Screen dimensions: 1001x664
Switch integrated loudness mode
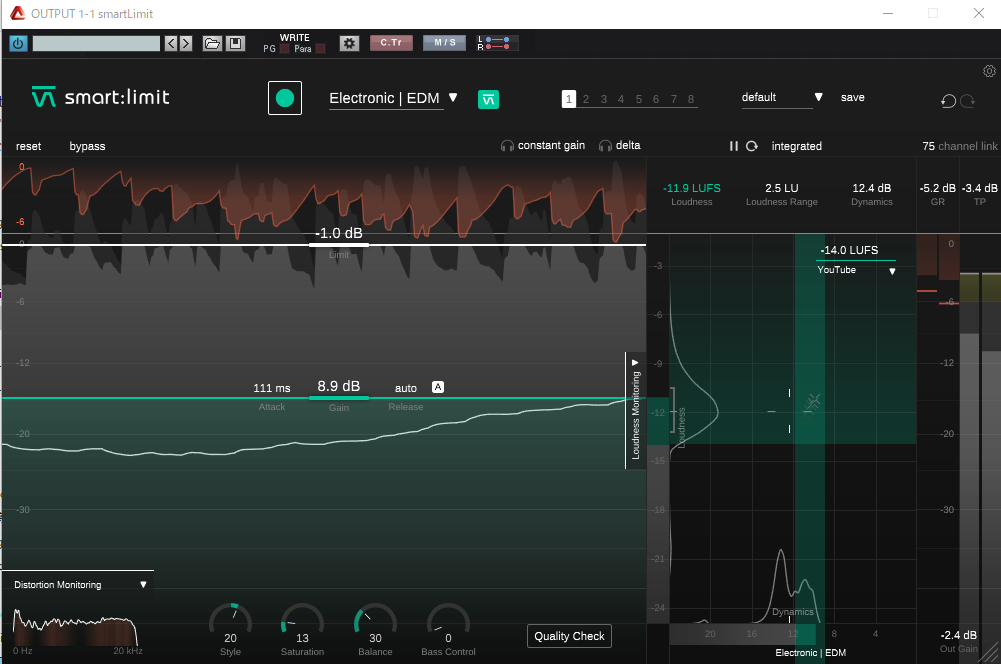[796, 146]
